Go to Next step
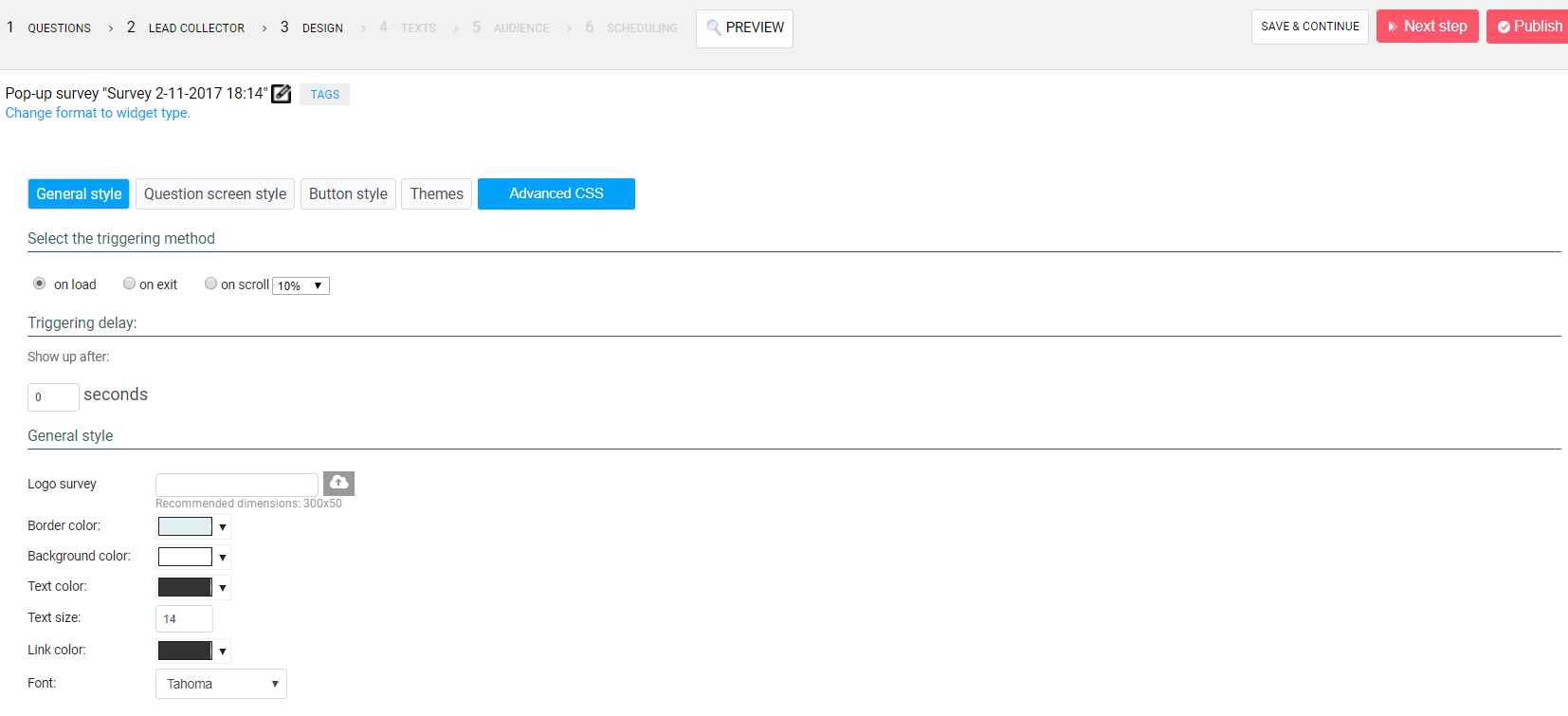Image resolution: width=1568 pixels, height=716 pixels. point(1427,27)
